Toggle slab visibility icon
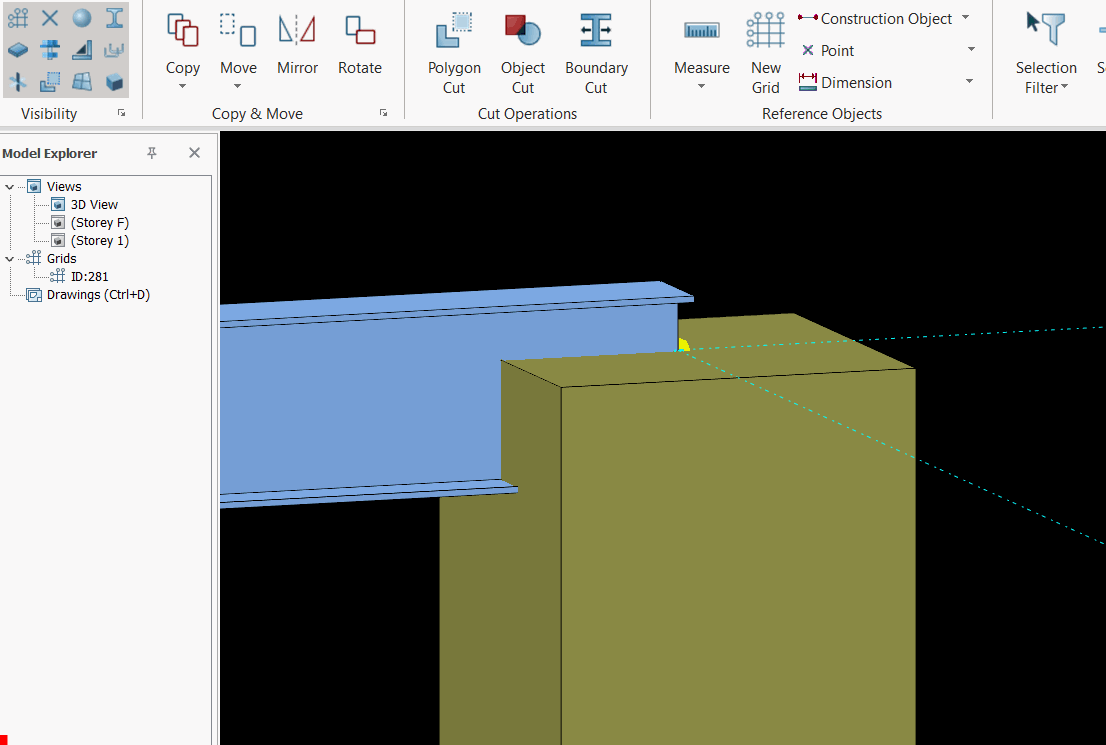 pos(18,49)
